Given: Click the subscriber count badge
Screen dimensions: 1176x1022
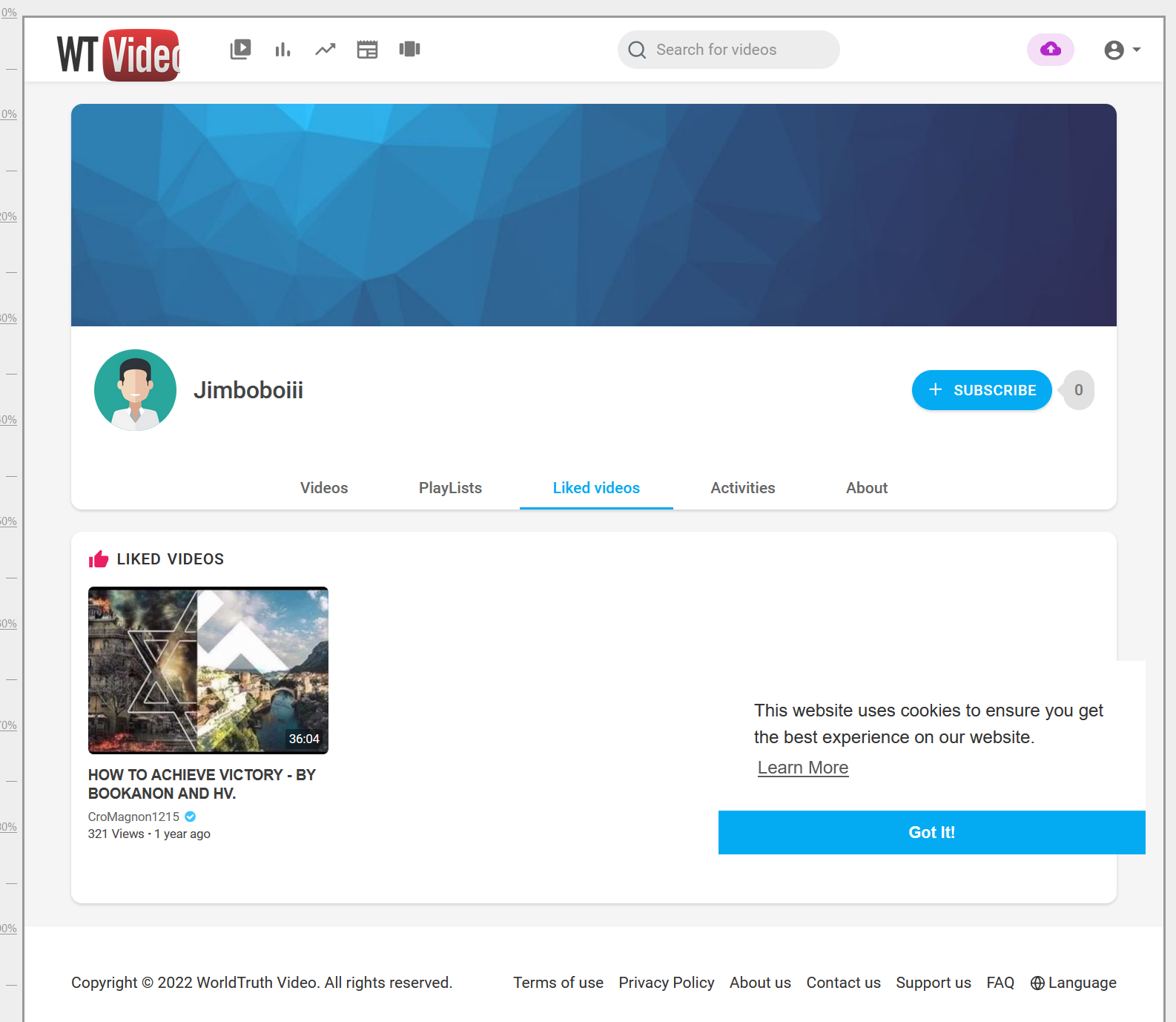Looking at the screenshot, I should coord(1078,390).
